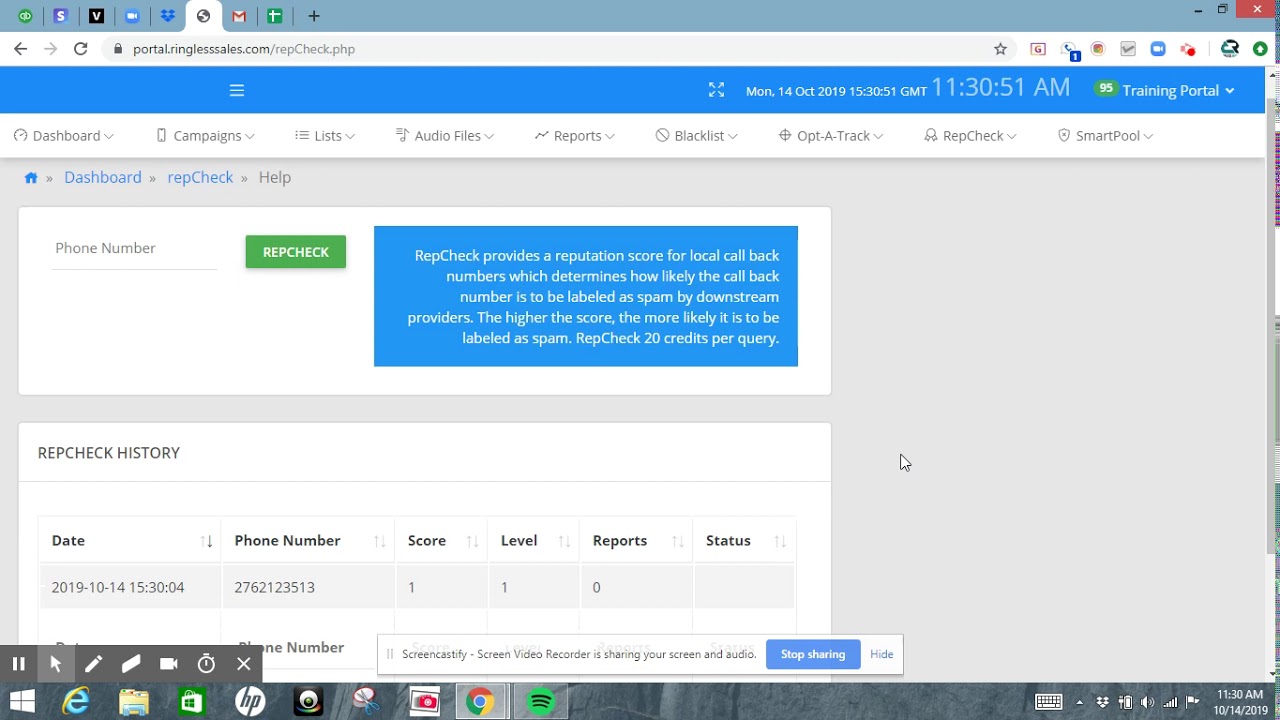Switch to the Dropbox browser tab
This screenshot has height=720, width=1280.
click(168, 16)
